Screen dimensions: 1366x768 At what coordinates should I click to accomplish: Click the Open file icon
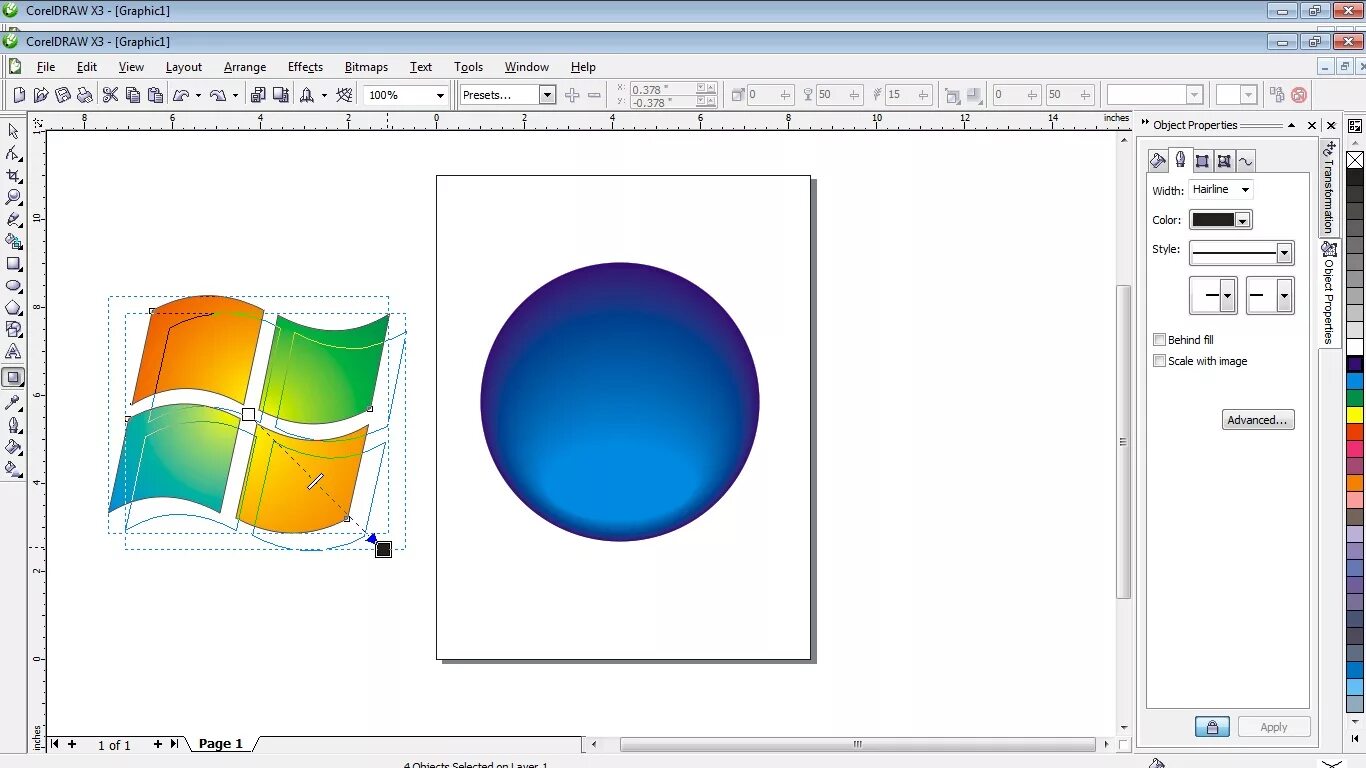point(41,95)
